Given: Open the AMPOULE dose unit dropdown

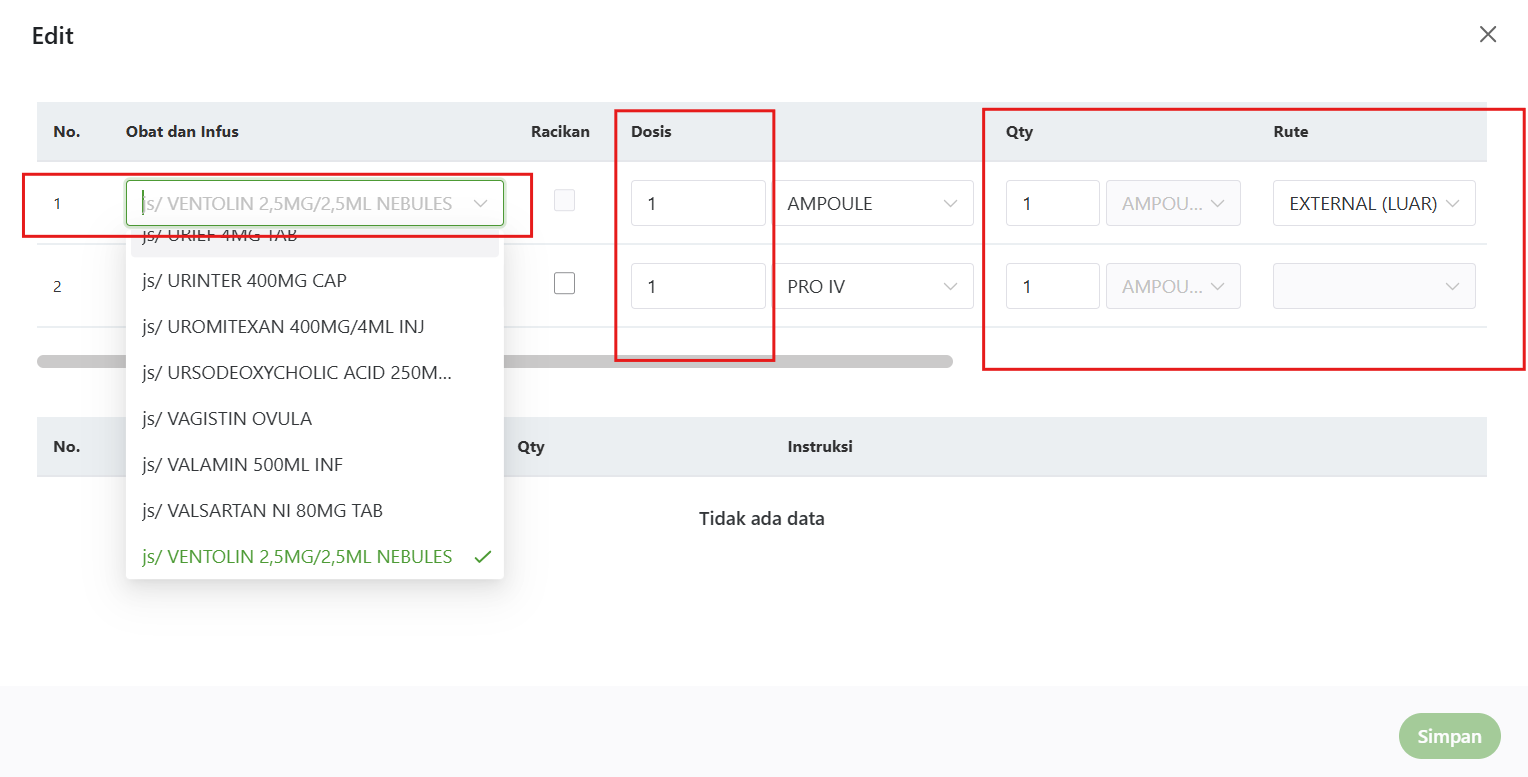Looking at the screenshot, I should [x=874, y=204].
